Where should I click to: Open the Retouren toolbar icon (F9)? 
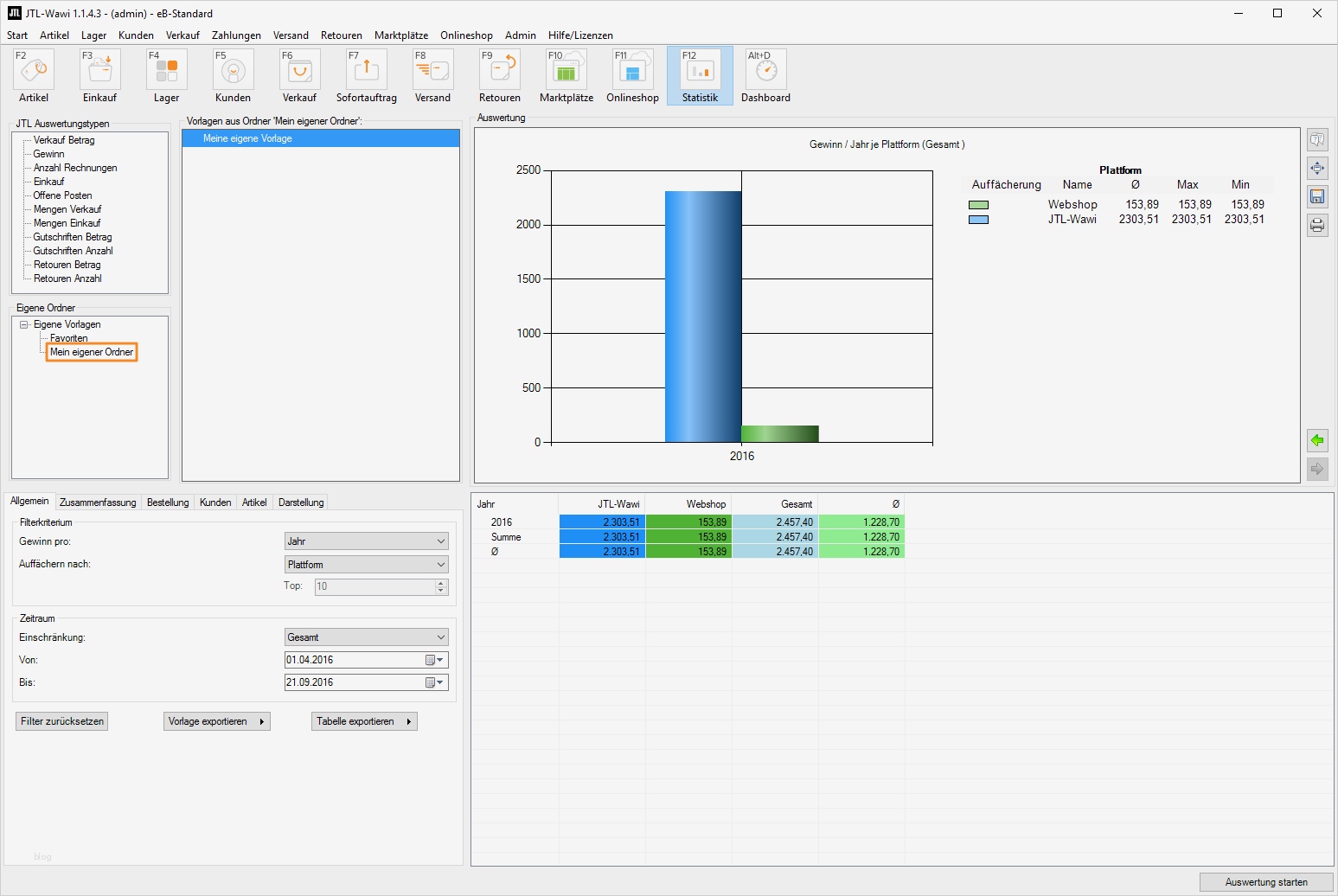tap(499, 69)
